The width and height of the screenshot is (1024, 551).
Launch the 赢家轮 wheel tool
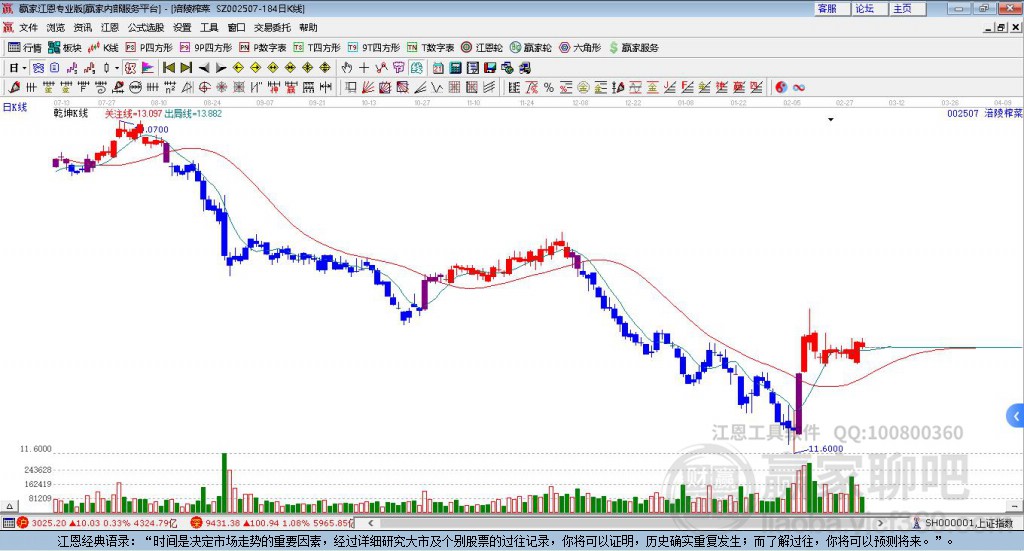pos(531,48)
